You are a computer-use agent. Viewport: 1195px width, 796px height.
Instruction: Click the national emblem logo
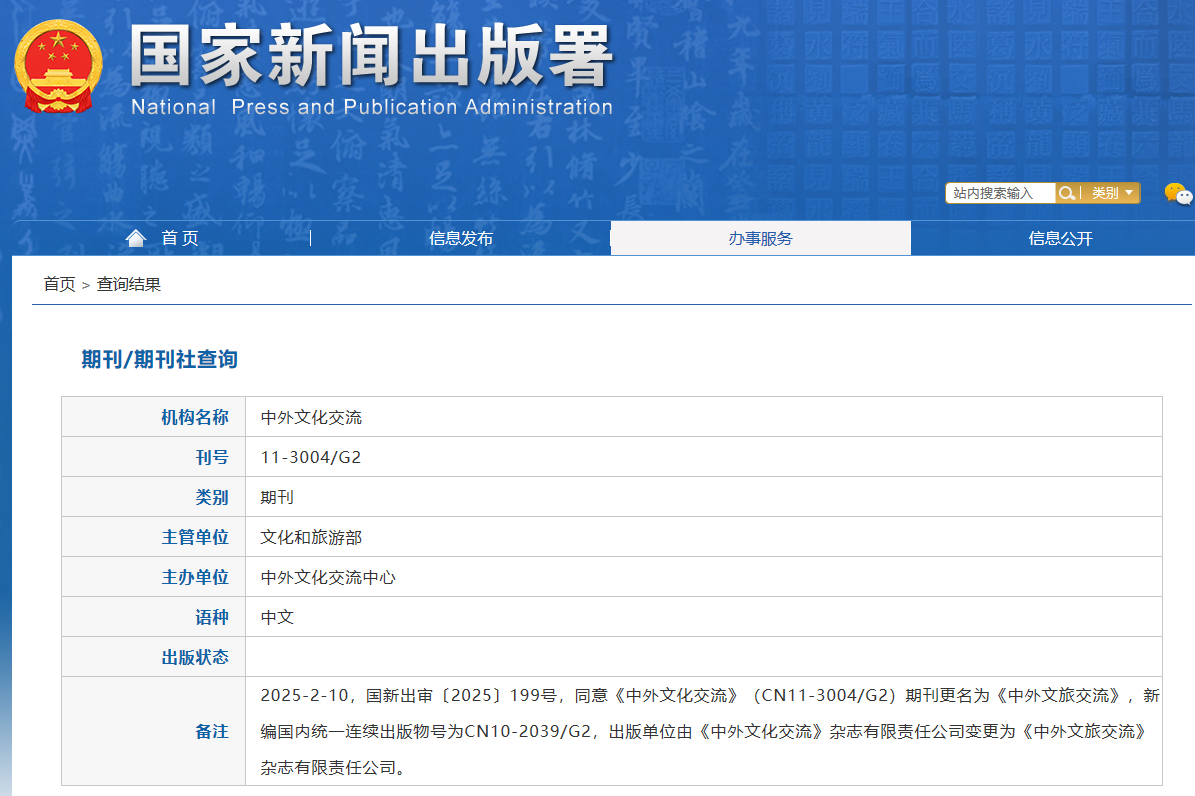(x=58, y=67)
